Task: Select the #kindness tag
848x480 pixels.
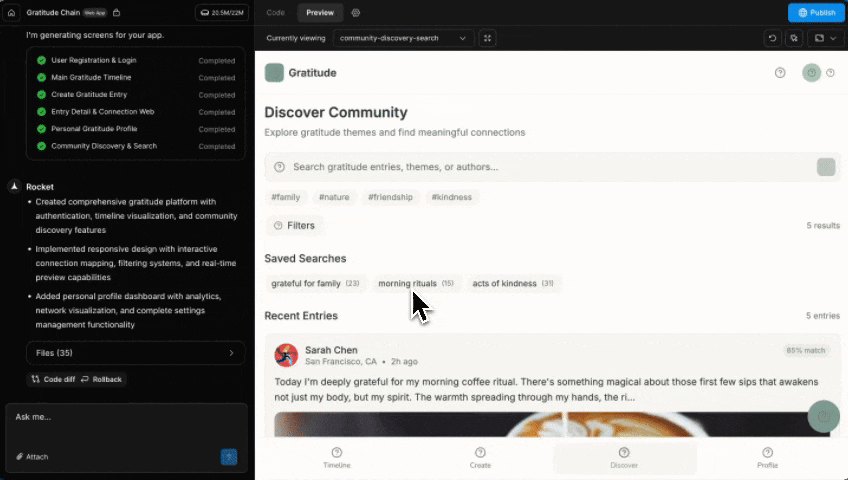Action: [x=452, y=197]
